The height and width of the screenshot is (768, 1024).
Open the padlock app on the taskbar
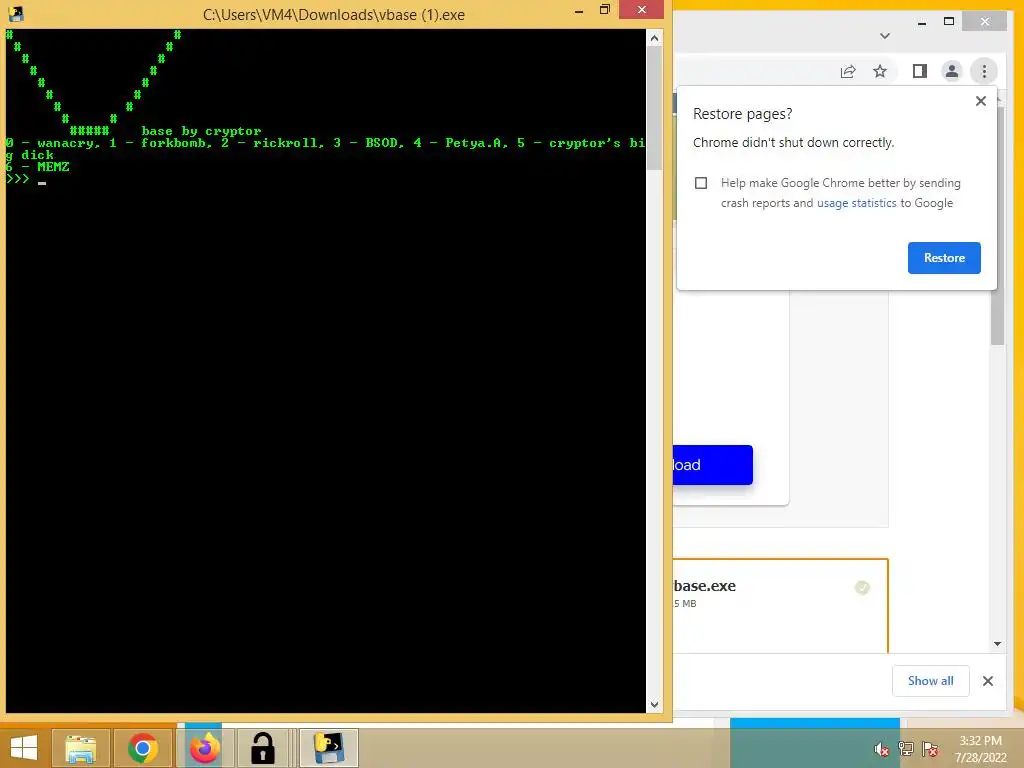point(263,748)
